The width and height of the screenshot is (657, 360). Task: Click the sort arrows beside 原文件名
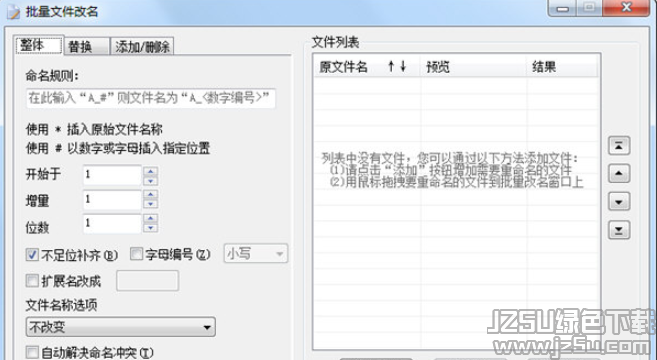tap(397, 66)
